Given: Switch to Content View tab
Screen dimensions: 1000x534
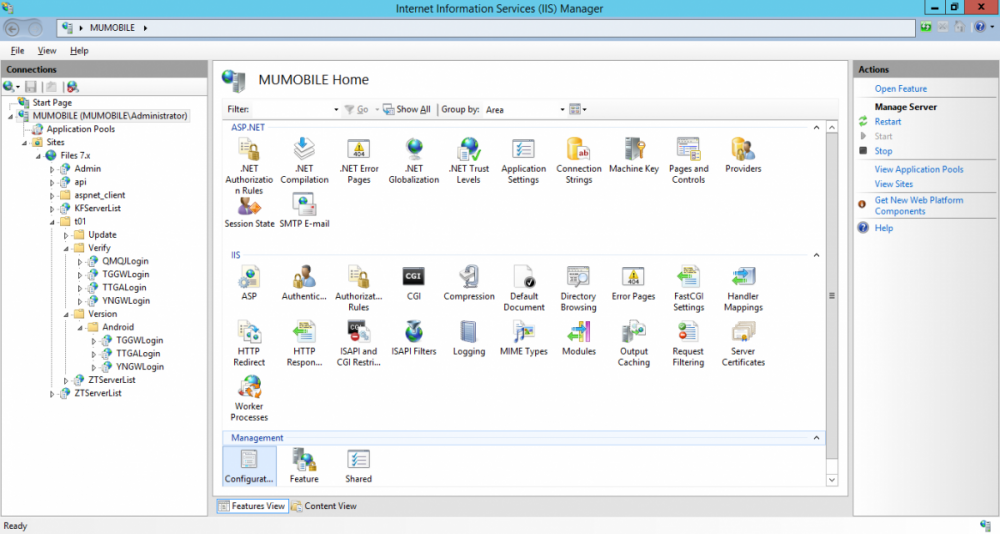Looking at the screenshot, I should pos(324,506).
